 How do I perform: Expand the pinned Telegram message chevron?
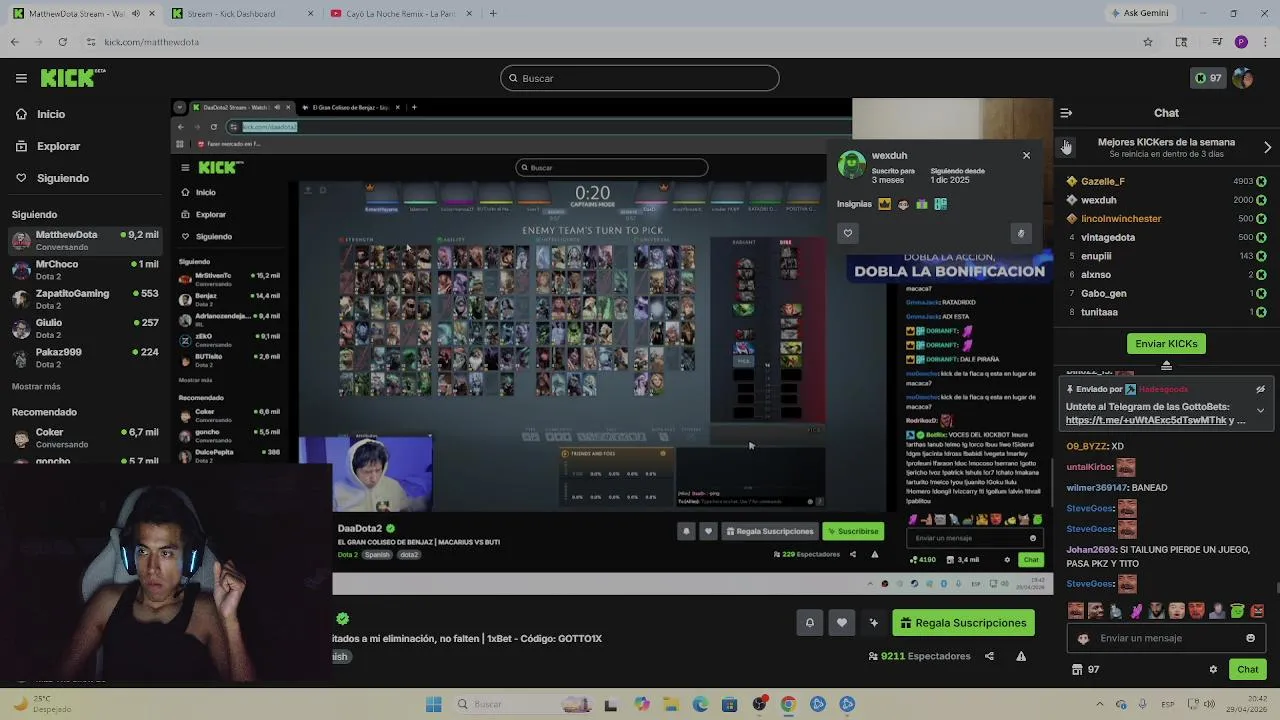click(1260, 411)
